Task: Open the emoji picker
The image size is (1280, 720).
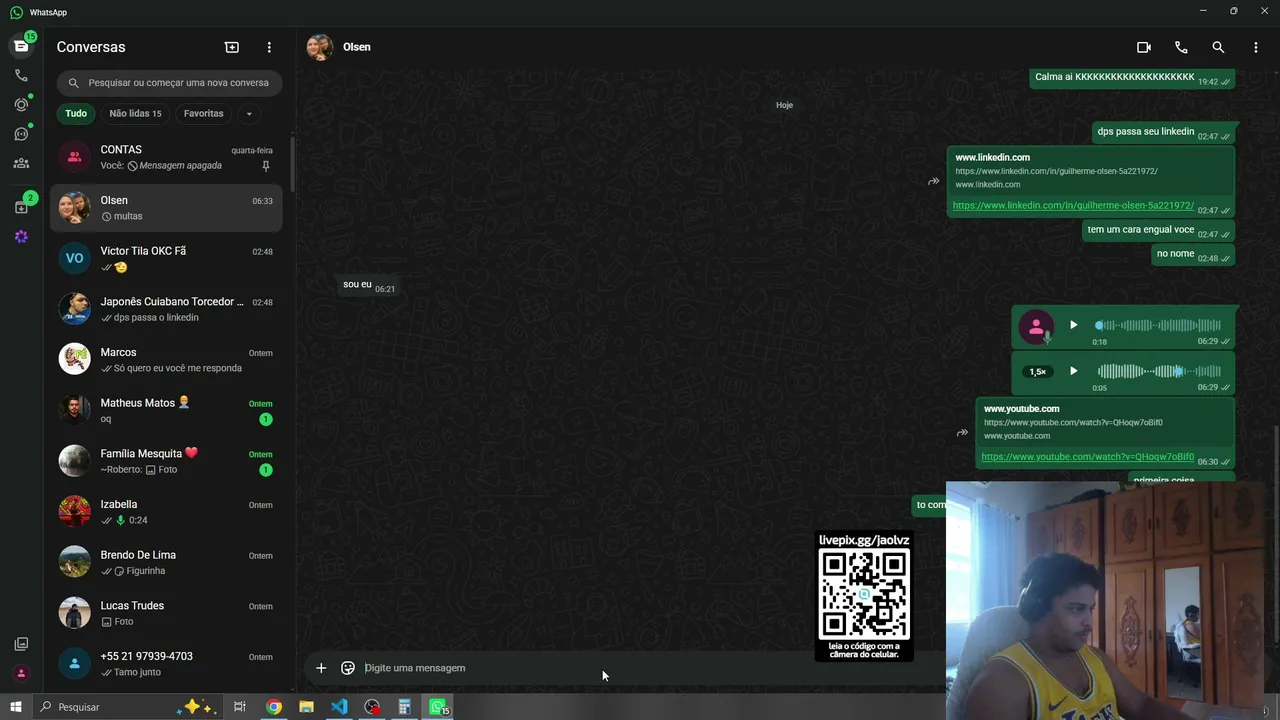Action: (348, 668)
